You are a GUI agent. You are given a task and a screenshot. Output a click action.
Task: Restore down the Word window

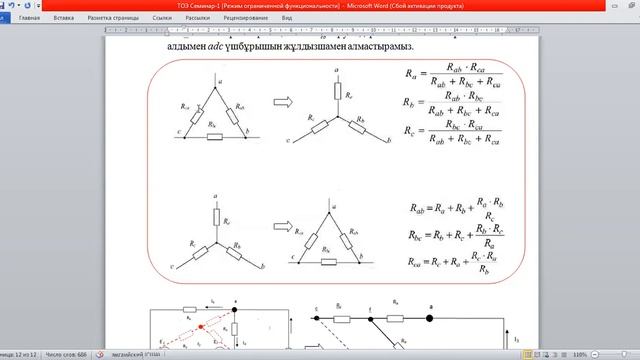pyautogui.click(x=632, y=6)
